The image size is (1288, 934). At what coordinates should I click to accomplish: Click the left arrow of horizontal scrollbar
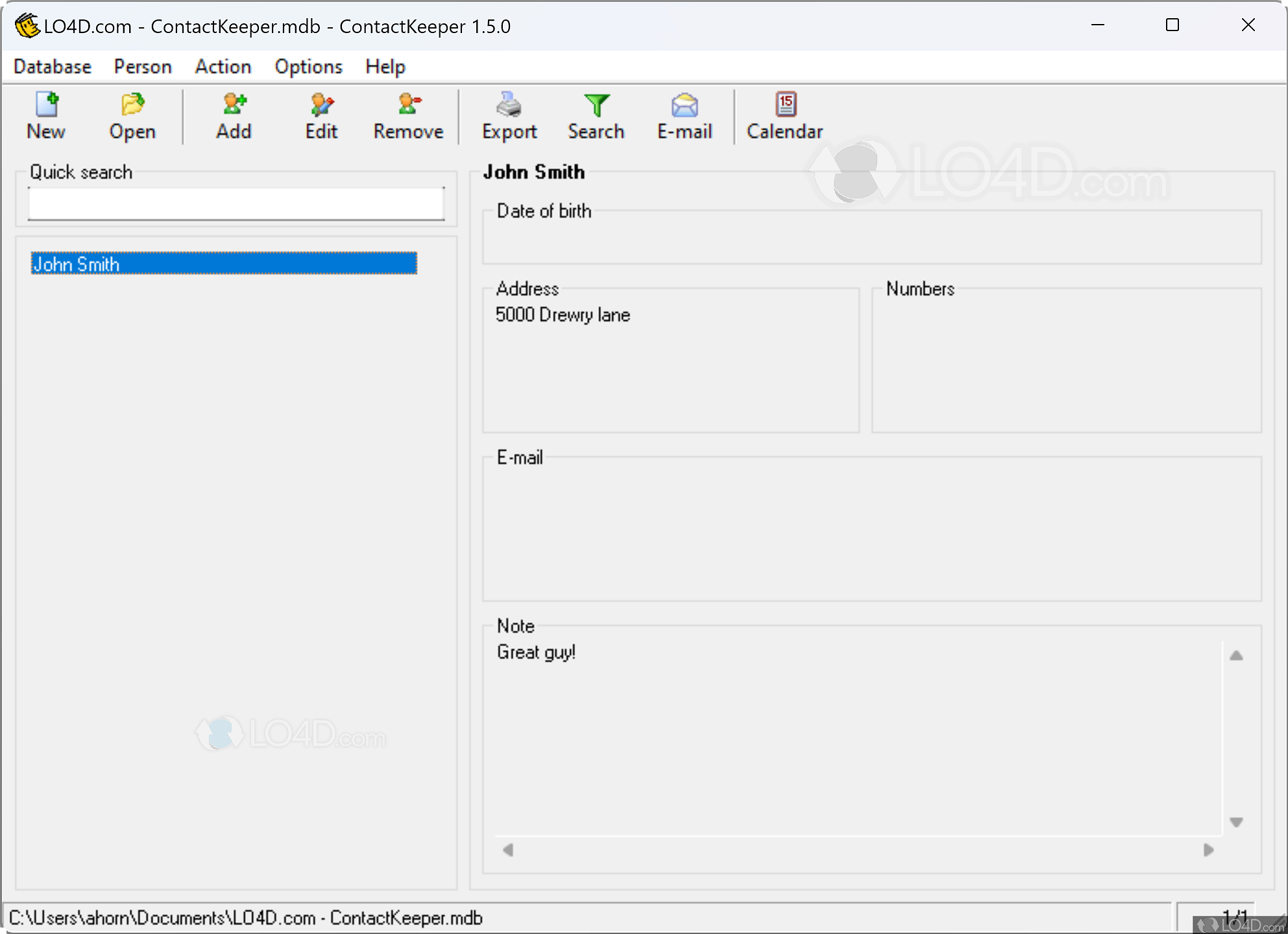point(509,850)
